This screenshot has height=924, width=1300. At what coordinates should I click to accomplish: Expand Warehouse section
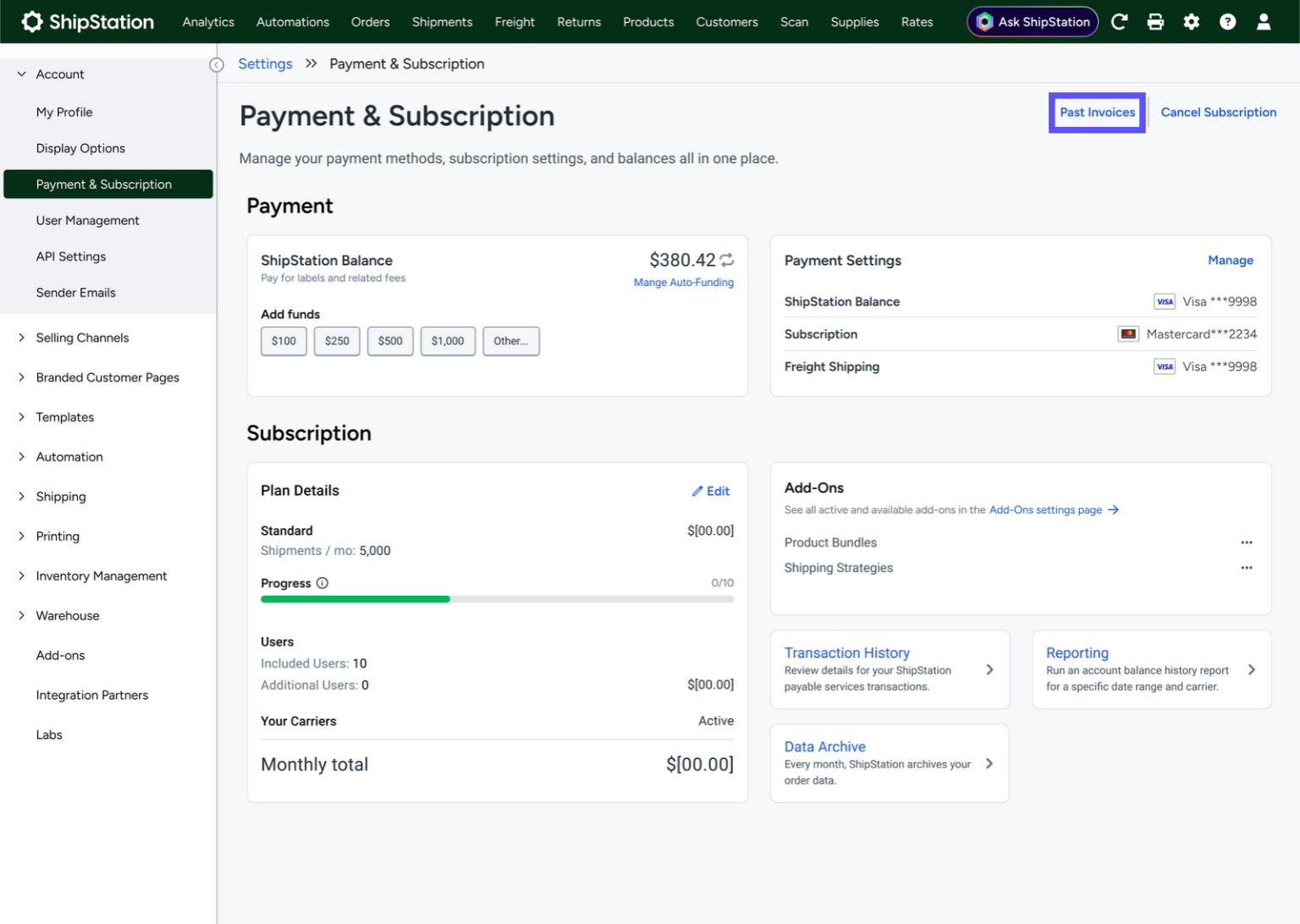(22, 616)
